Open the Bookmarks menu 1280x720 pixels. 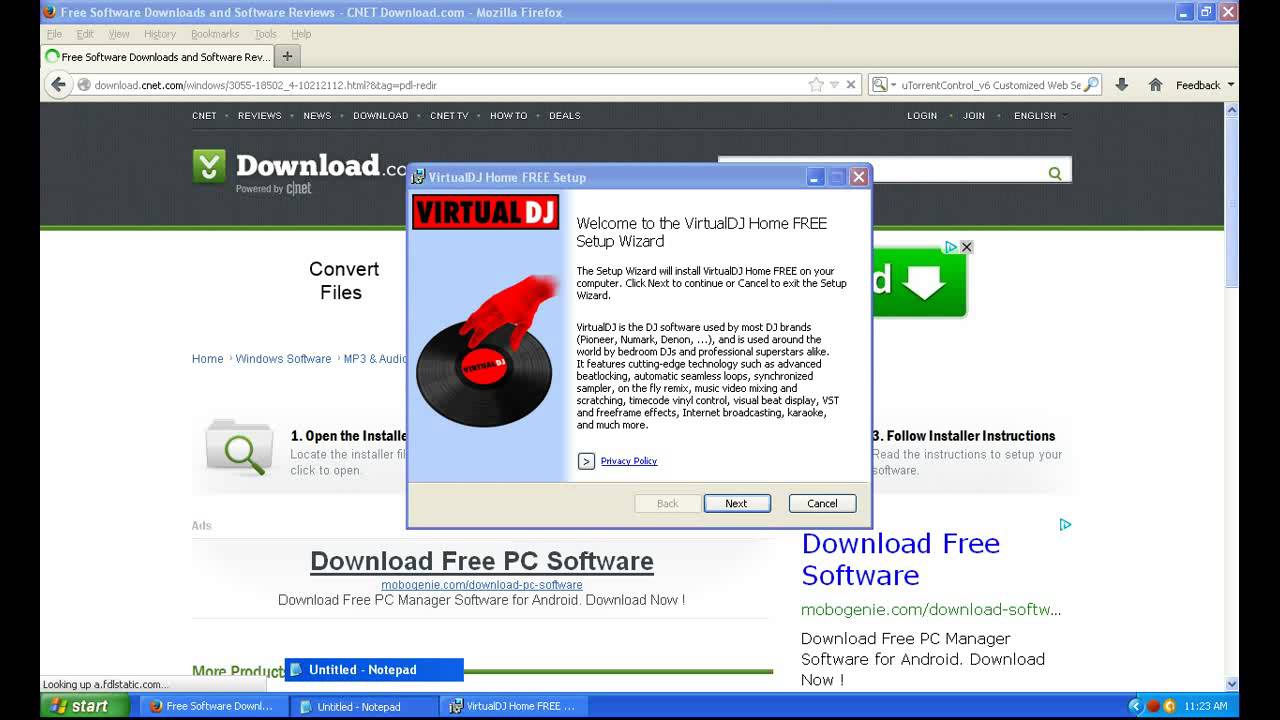215,34
